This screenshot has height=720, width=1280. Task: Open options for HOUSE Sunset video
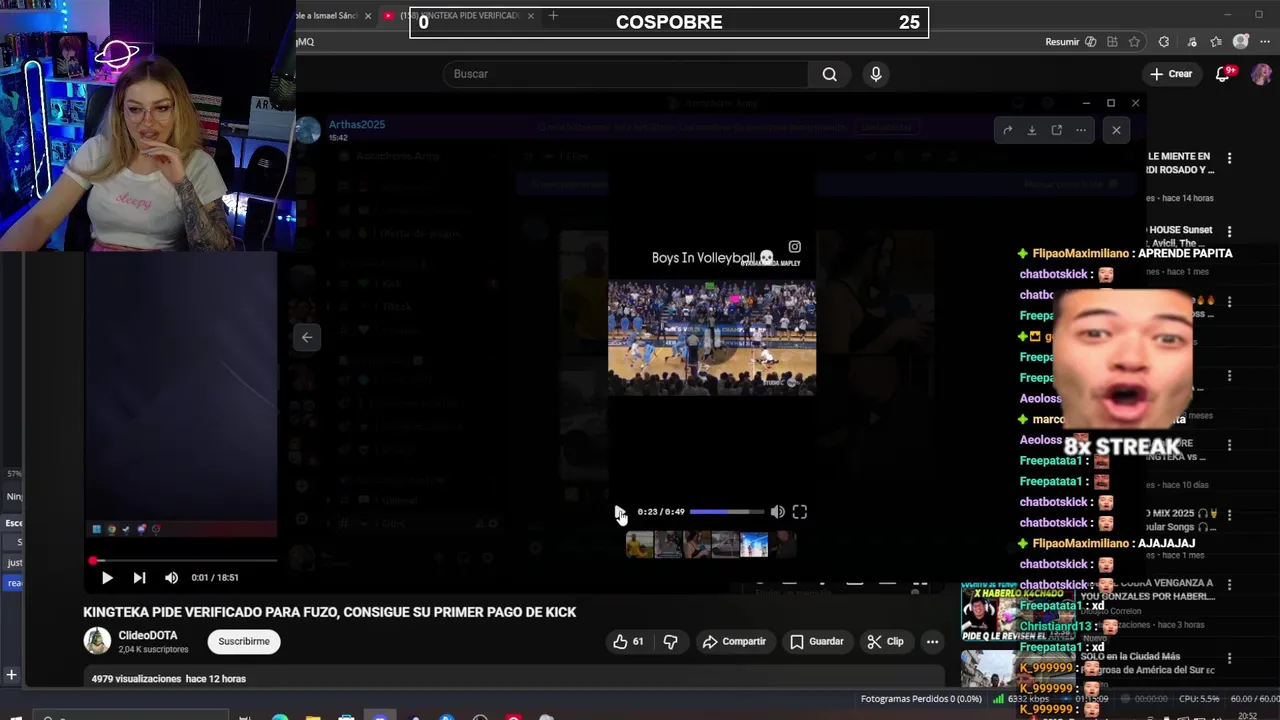[1229, 231]
